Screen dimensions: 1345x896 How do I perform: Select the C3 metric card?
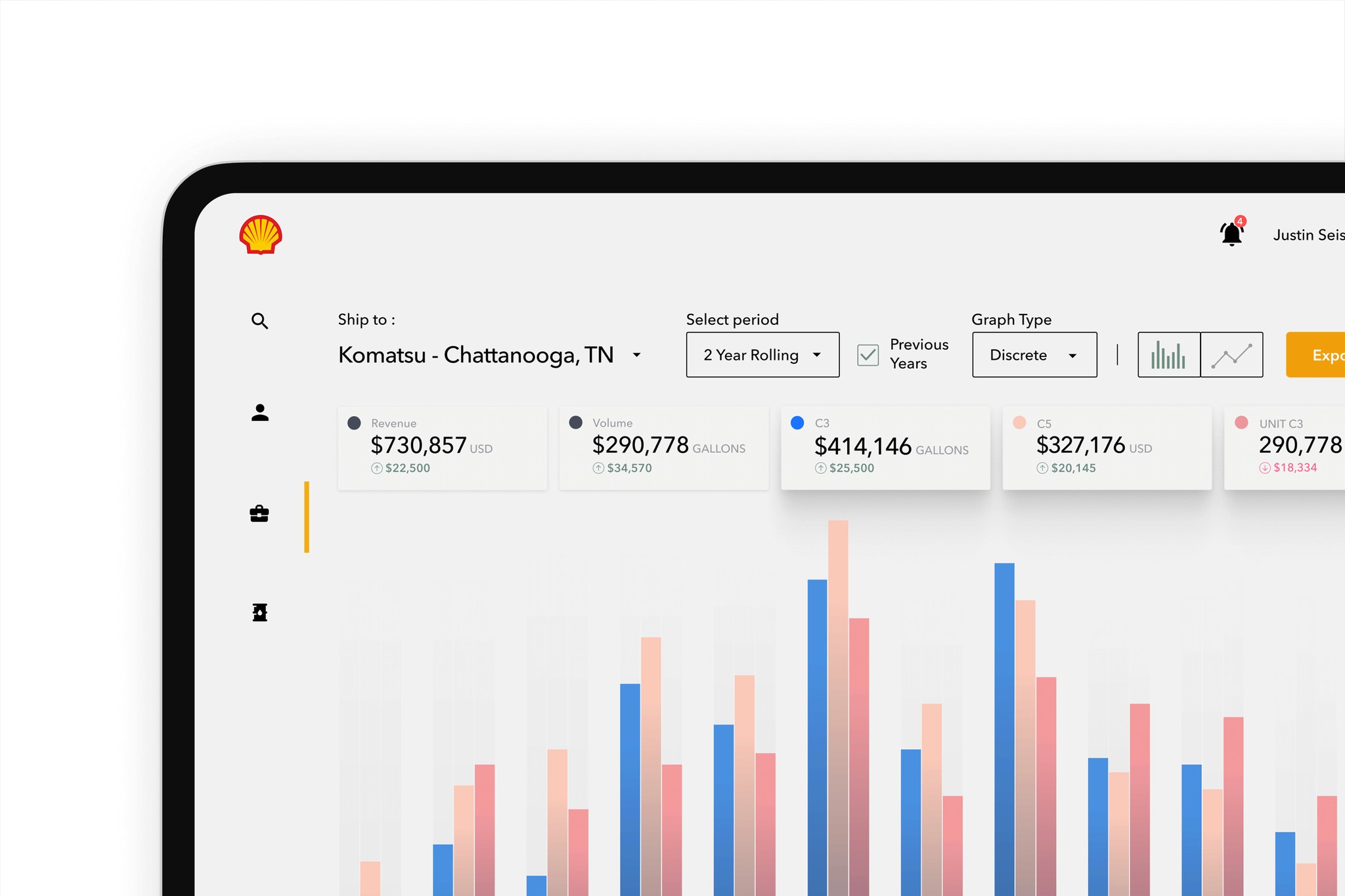(885, 448)
